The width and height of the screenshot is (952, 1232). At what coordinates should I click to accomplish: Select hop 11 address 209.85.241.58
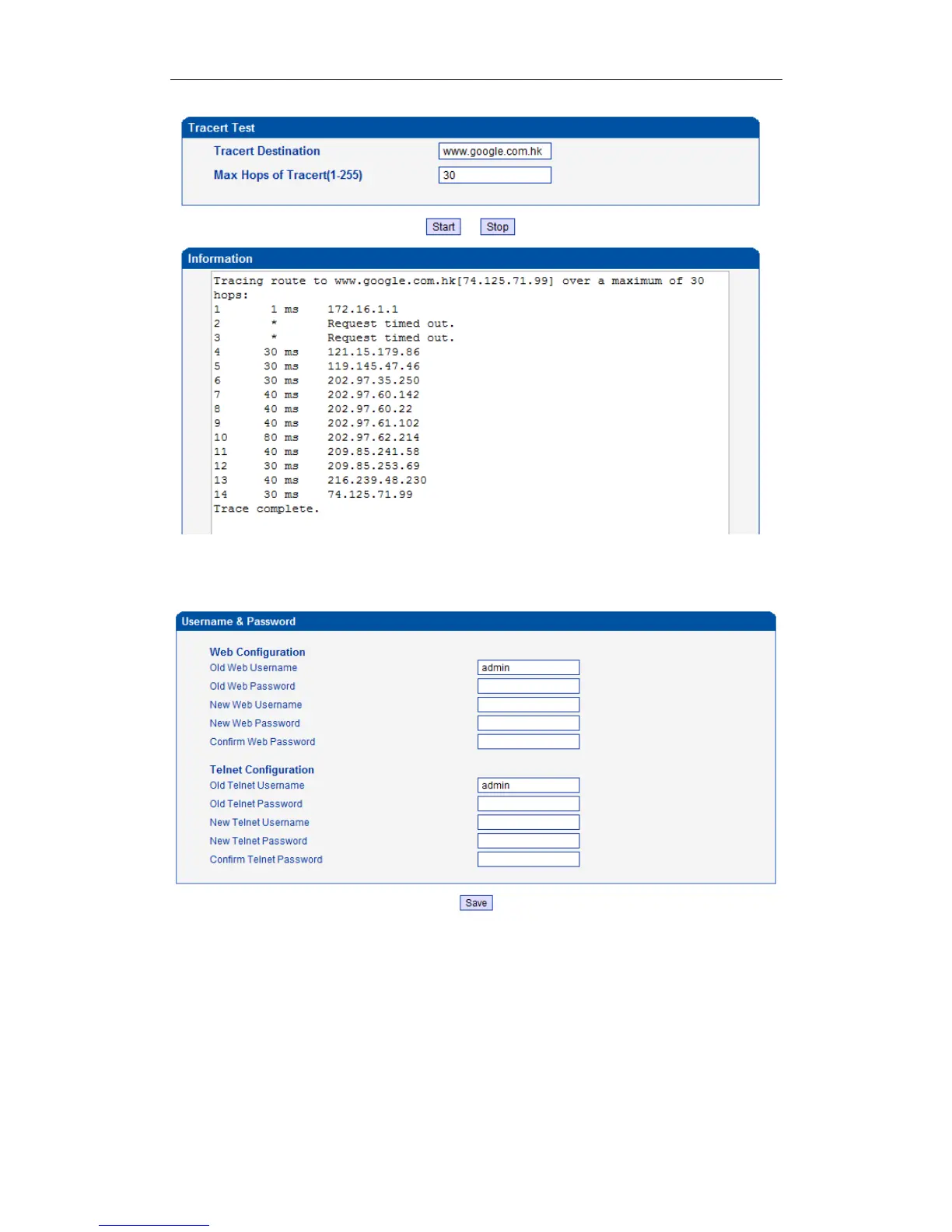pyautogui.click(x=373, y=452)
